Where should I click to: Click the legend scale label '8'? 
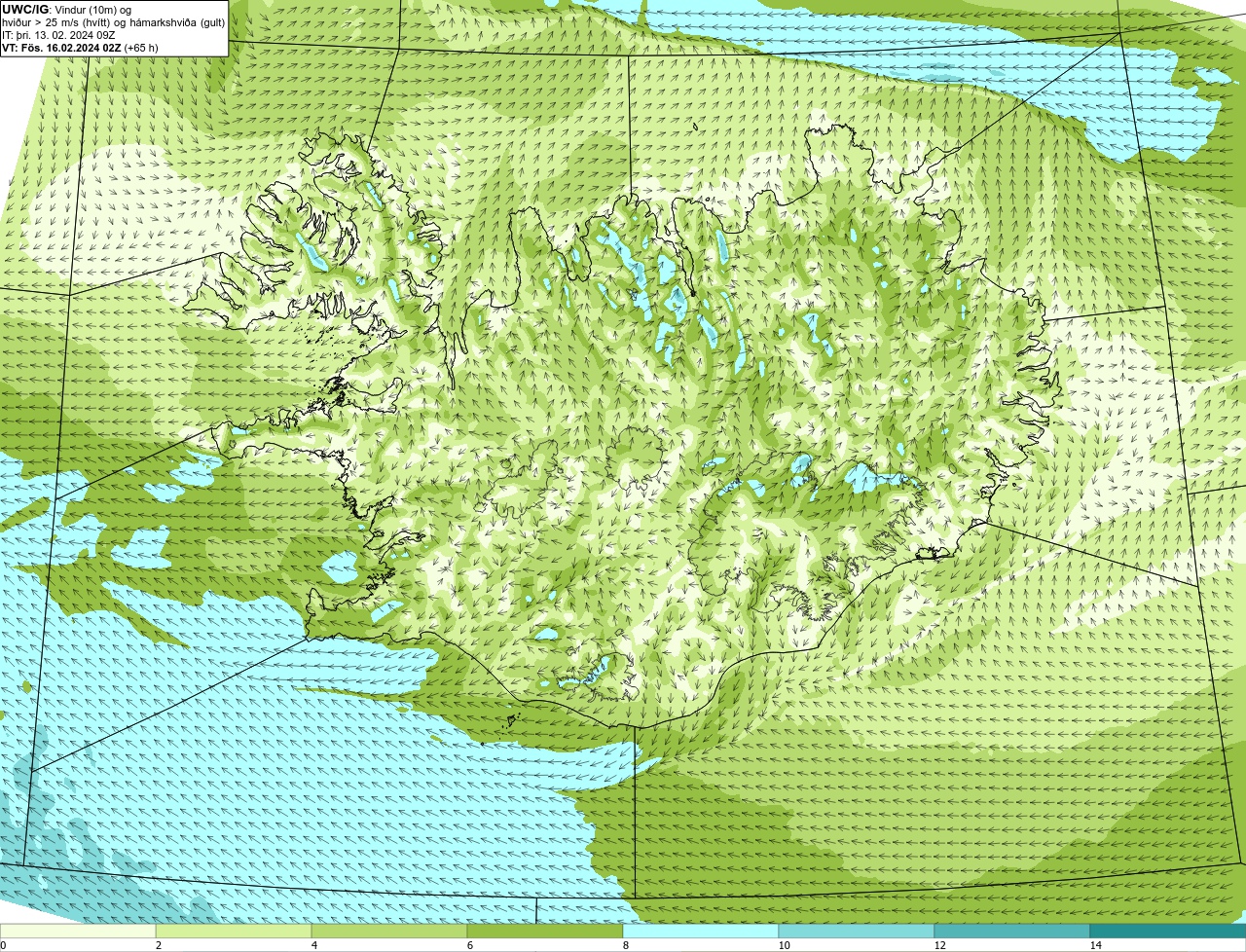coord(625,945)
